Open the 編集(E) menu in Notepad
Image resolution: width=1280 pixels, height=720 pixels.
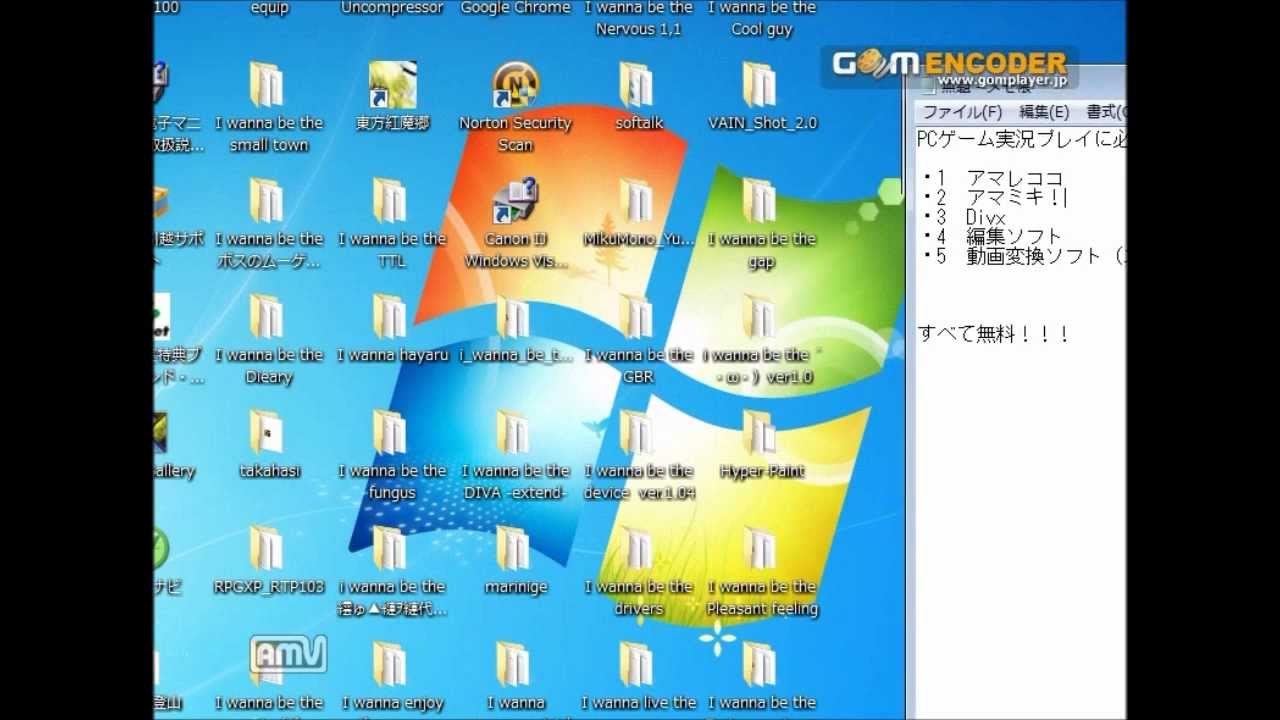(1044, 112)
